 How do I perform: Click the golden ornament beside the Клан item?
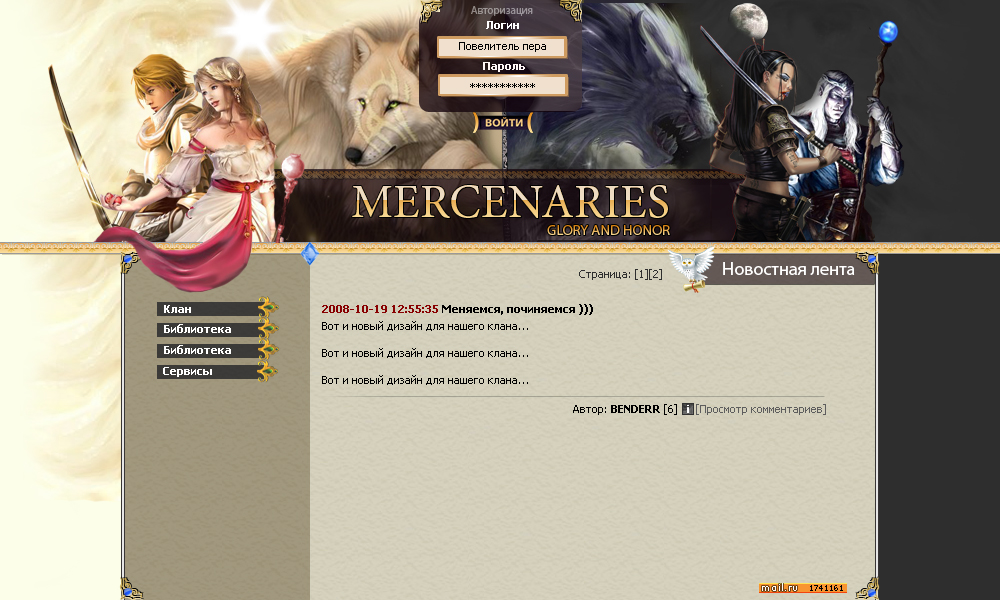pyautogui.click(x=268, y=308)
